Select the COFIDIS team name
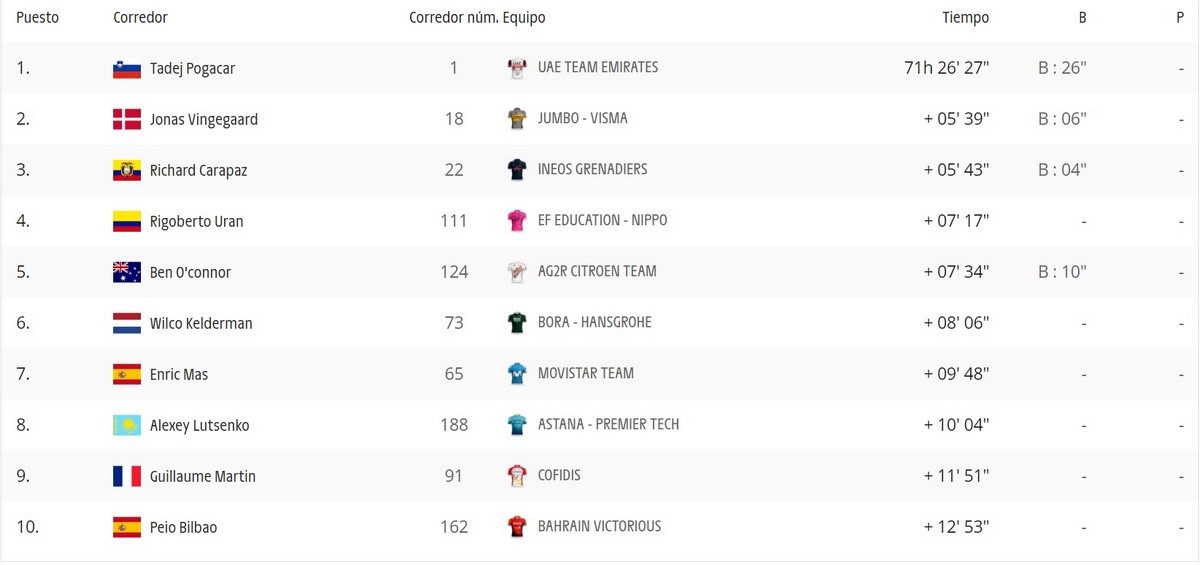The height and width of the screenshot is (565, 1200). tap(559, 476)
